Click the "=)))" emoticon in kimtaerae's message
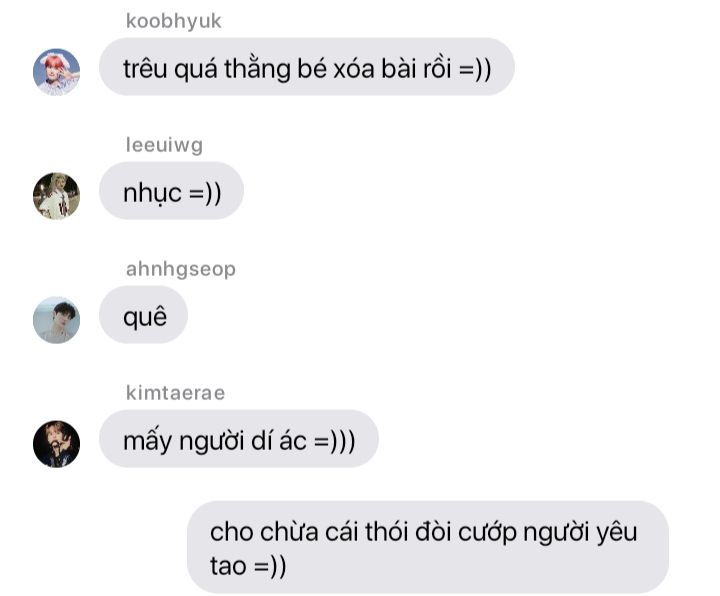The height and width of the screenshot is (596, 720). click(x=335, y=441)
